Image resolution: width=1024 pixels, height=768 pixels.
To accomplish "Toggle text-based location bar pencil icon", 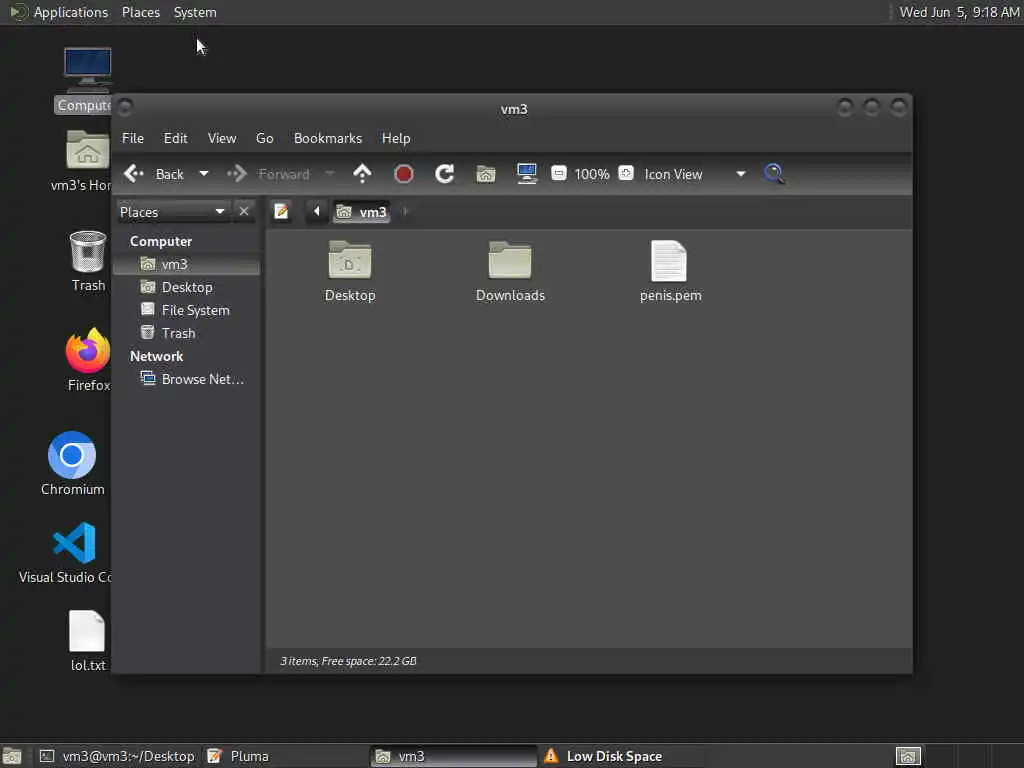I will pos(281,212).
